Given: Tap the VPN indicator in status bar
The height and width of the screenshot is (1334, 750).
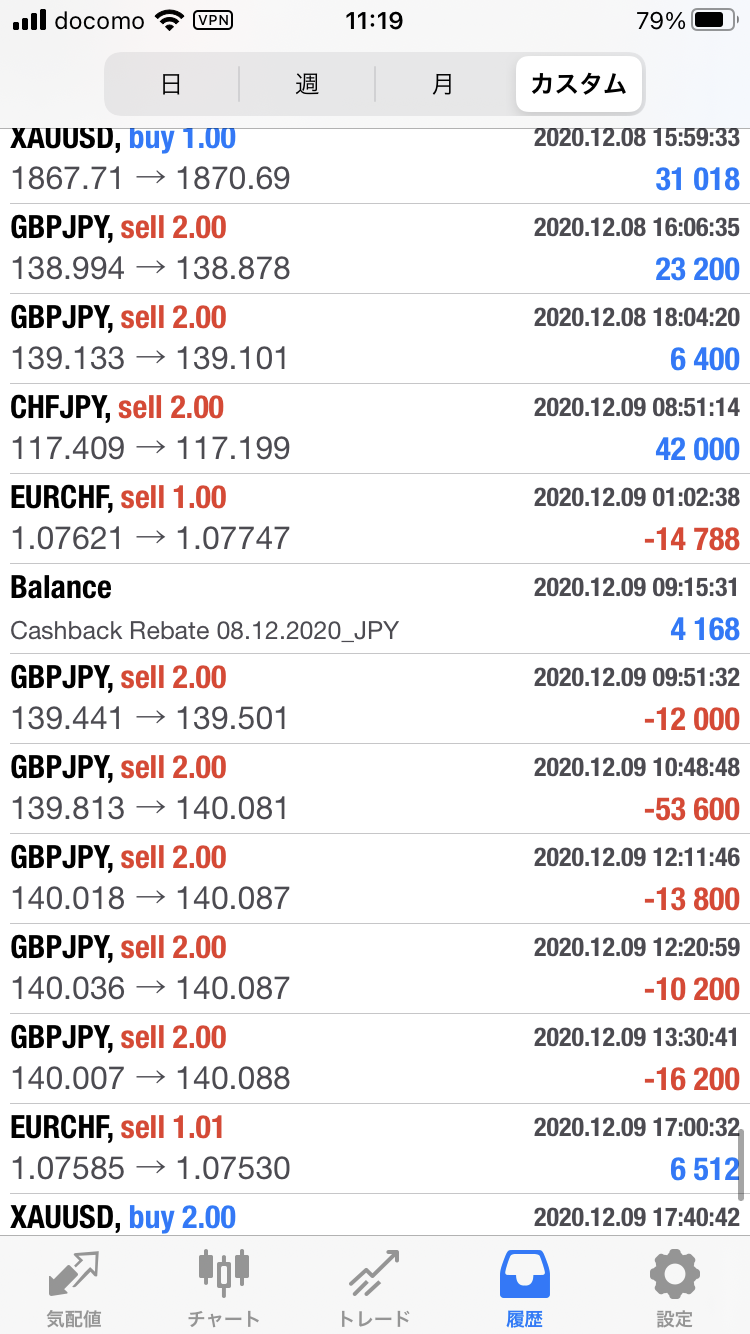Looking at the screenshot, I should click(x=212, y=20).
